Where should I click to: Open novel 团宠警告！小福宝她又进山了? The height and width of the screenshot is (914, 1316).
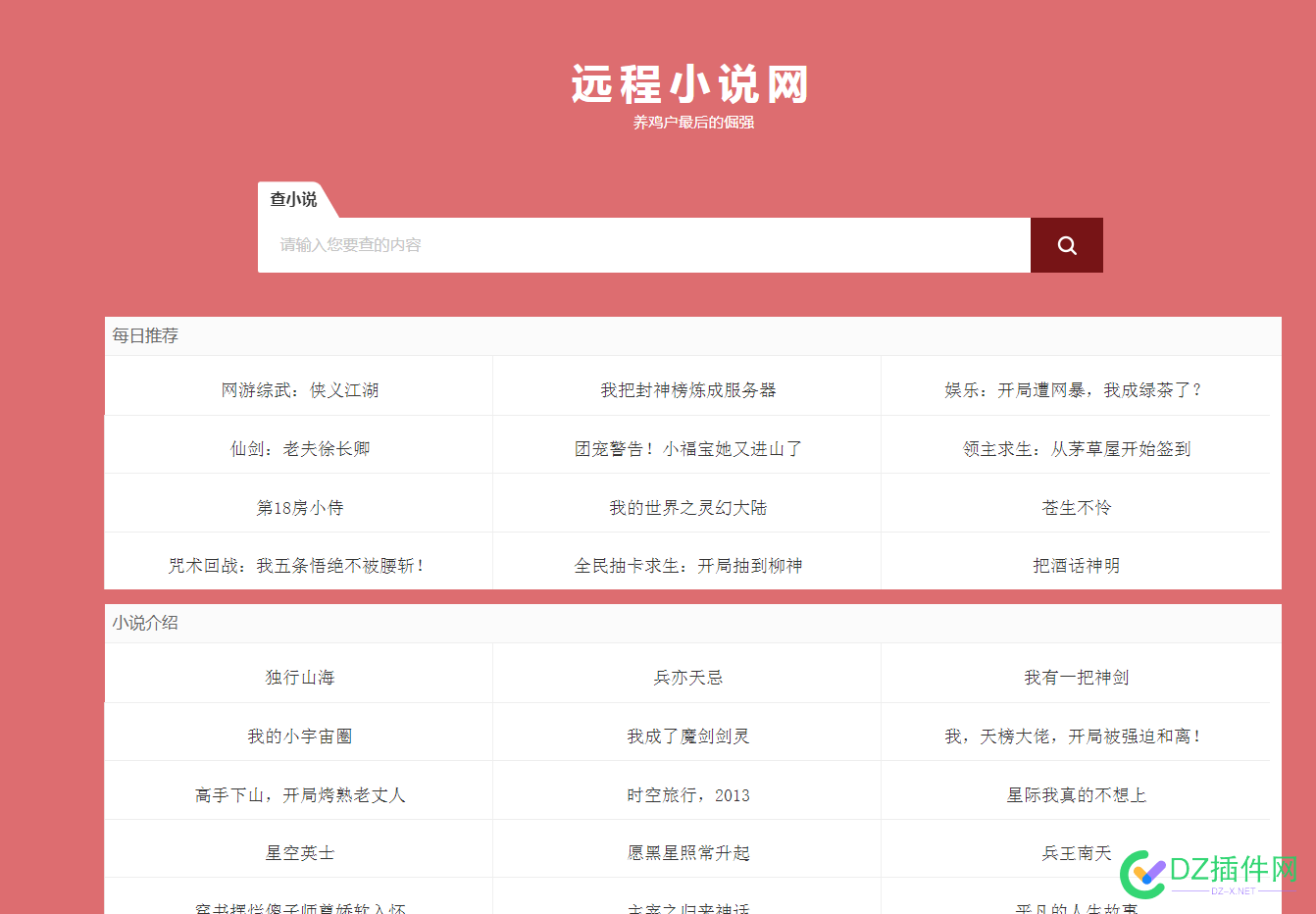coord(688,449)
